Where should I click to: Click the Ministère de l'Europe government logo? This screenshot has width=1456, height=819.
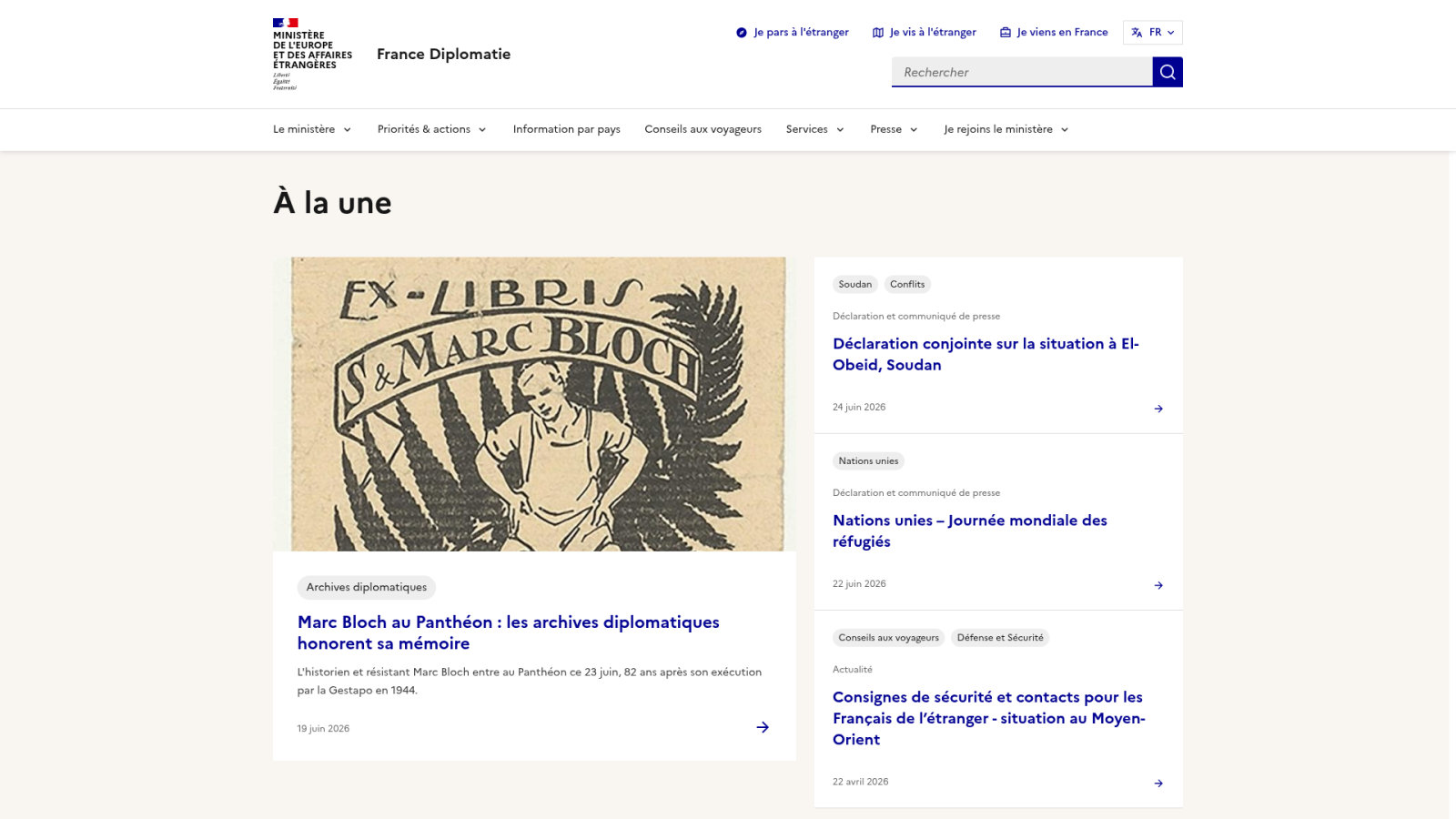[x=312, y=54]
